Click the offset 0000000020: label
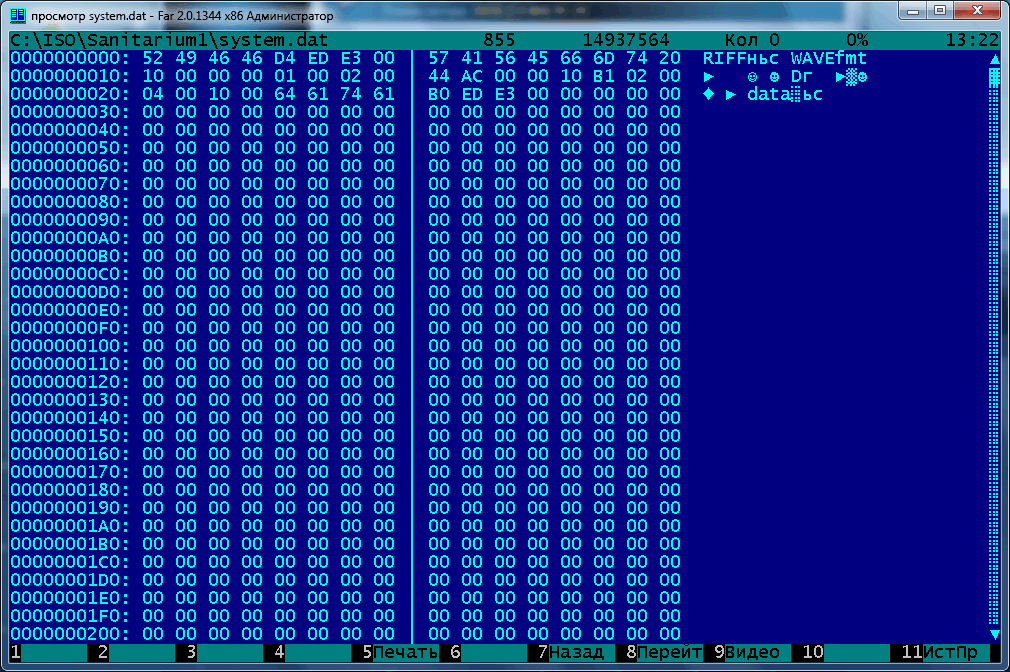1010x672 pixels. click(70, 94)
